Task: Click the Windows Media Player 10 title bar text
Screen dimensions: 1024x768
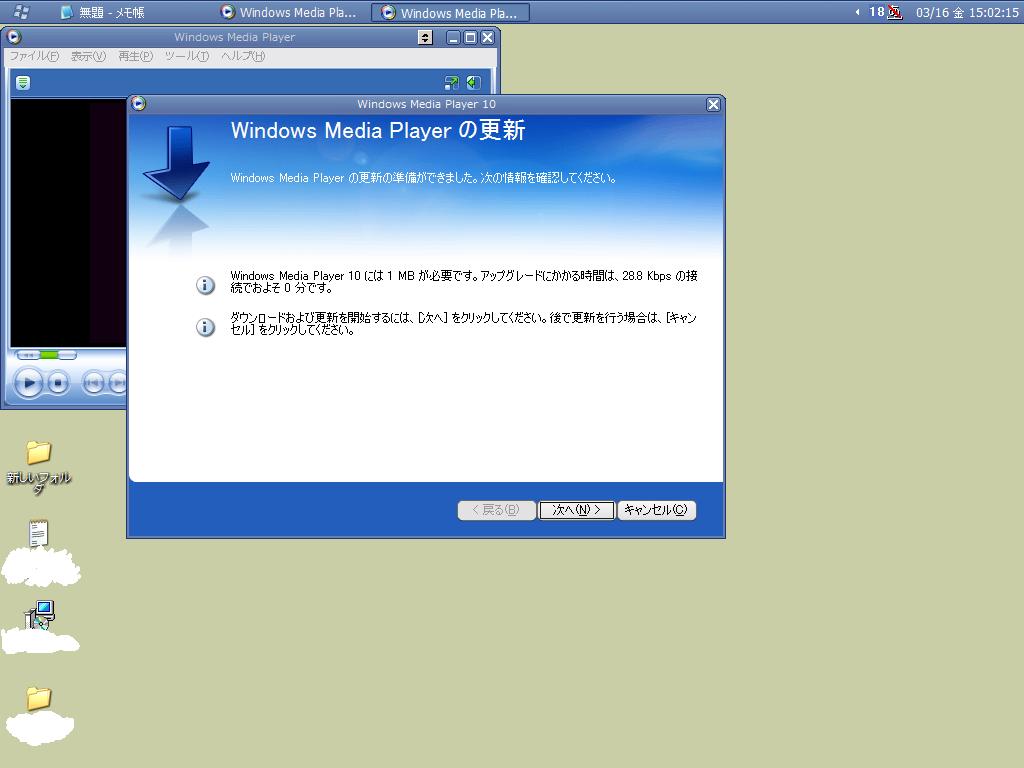Action: [x=426, y=104]
